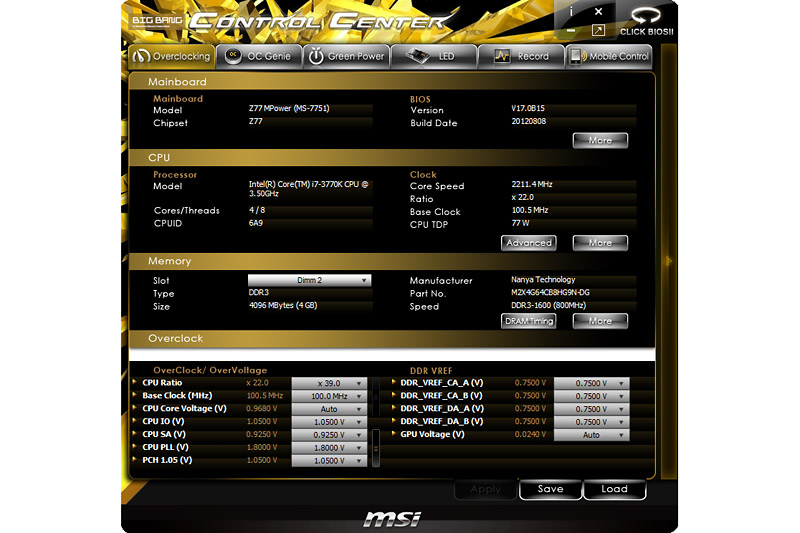Click the Load profile button
The width and height of the screenshot is (800, 533).
(614, 489)
